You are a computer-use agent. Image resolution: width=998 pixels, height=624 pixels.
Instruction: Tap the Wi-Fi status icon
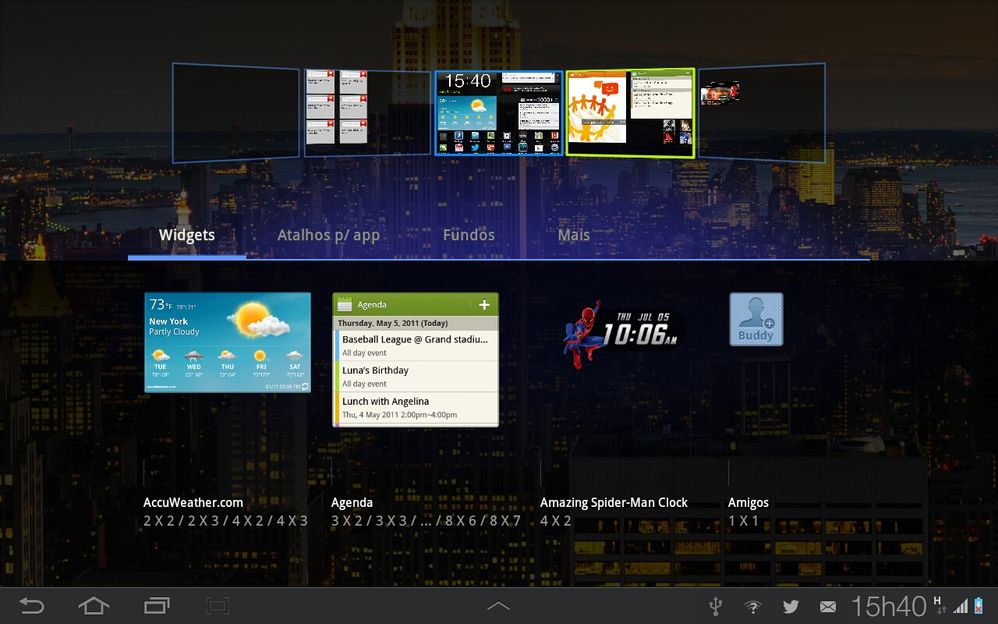coord(753,606)
